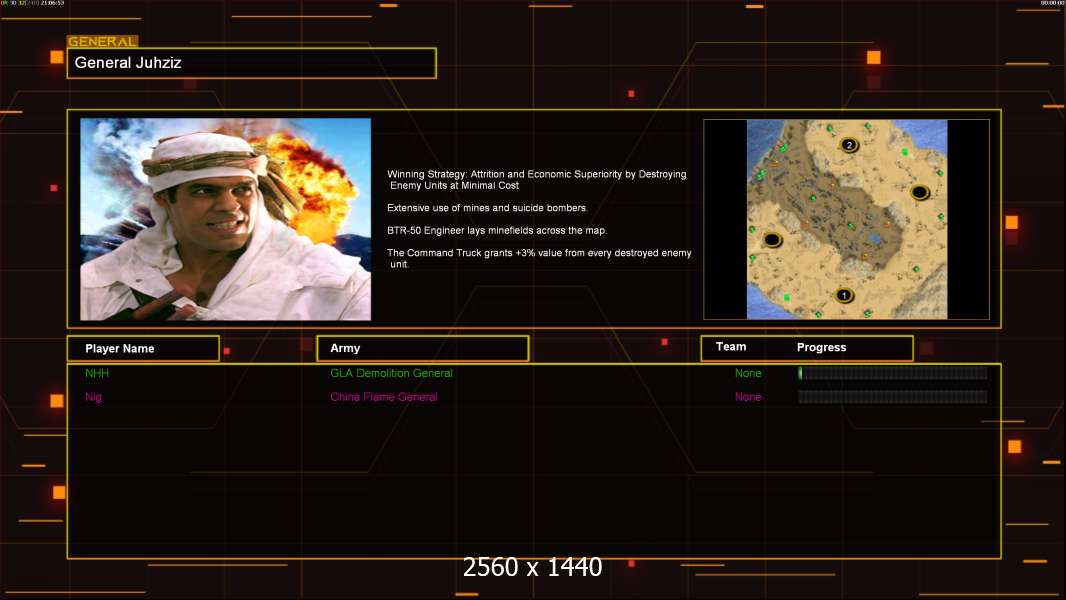Click Nig's loading progress bar

point(893,397)
